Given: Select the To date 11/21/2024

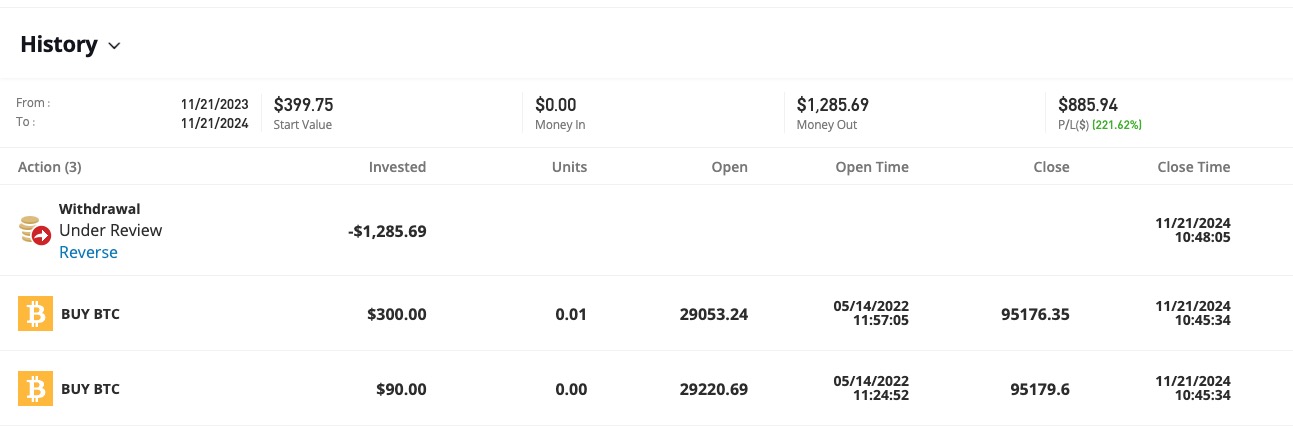Looking at the screenshot, I should point(214,123).
